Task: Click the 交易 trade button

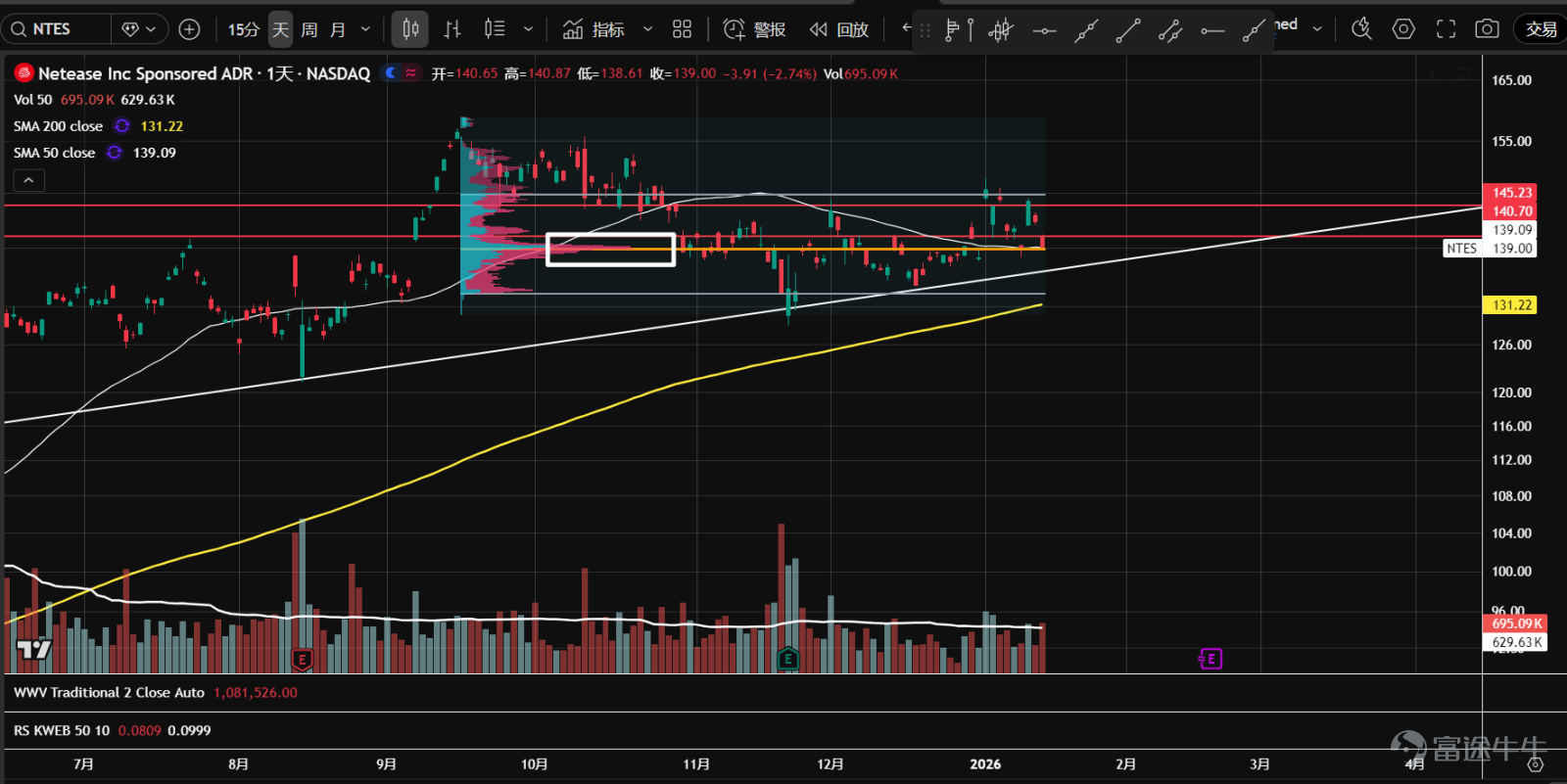Action: (1541, 29)
